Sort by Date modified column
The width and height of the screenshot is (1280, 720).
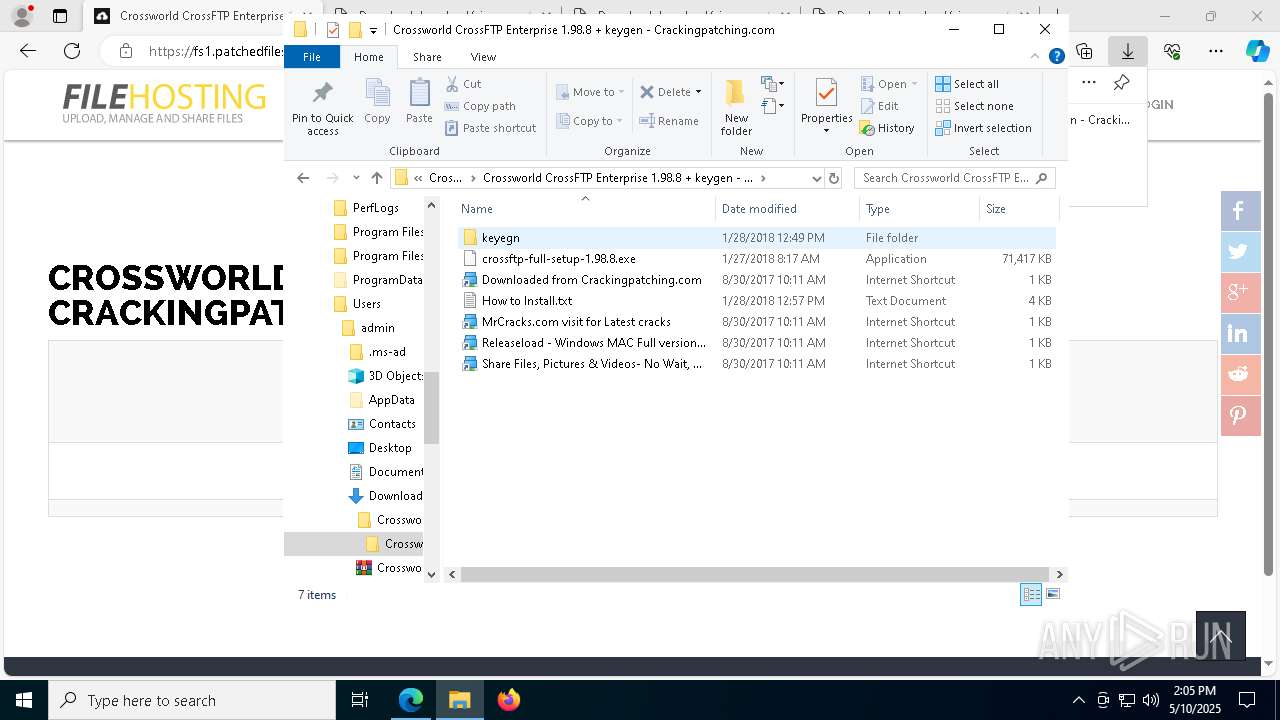(787, 208)
